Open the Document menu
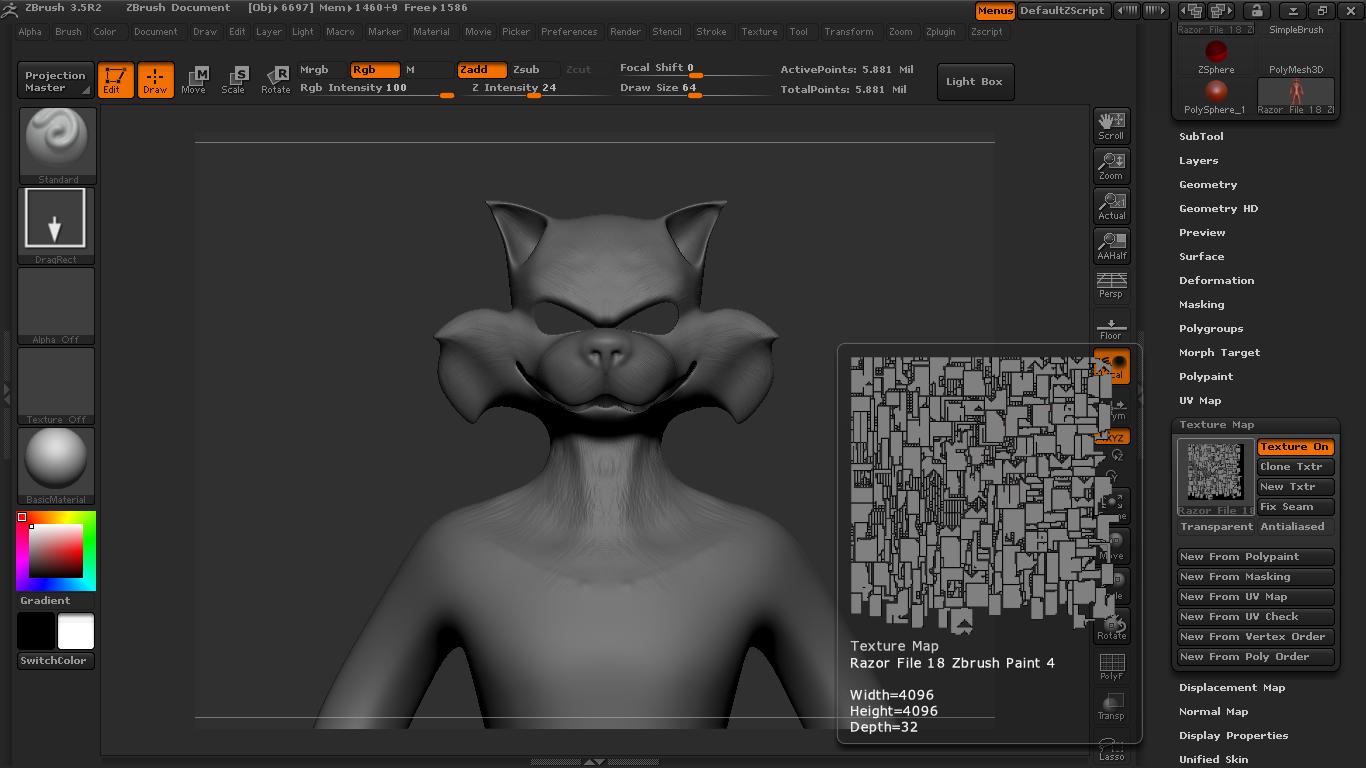 point(156,32)
